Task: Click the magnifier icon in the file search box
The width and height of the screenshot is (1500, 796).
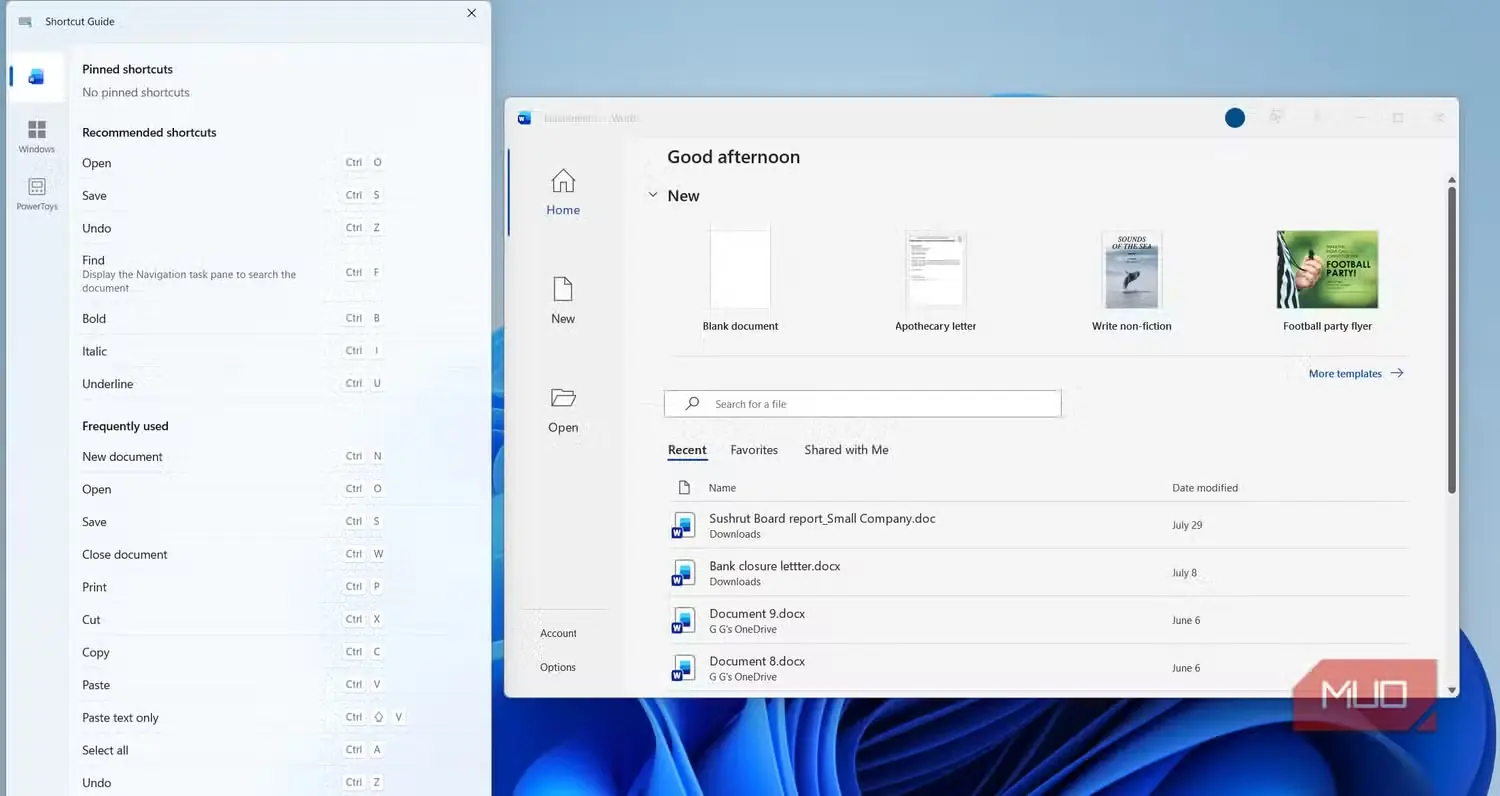Action: tap(692, 404)
